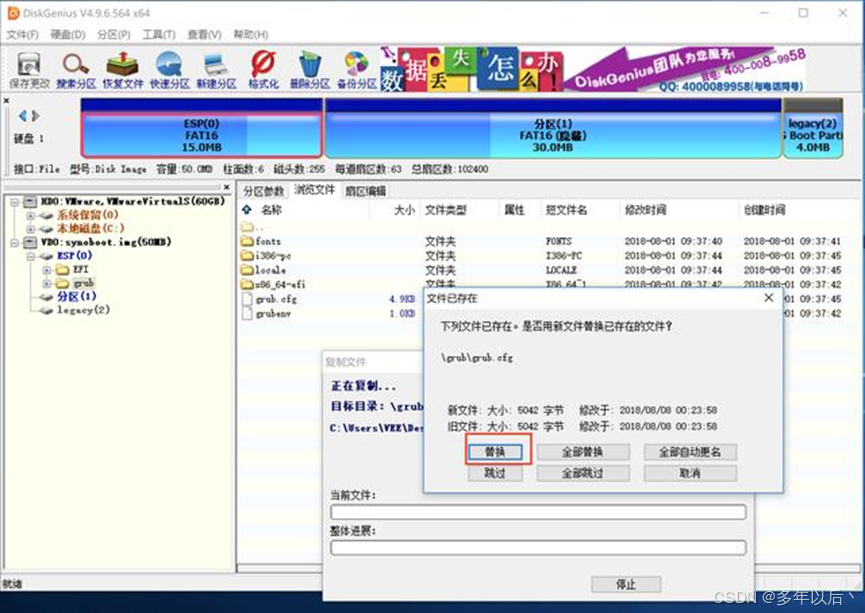The width and height of the screenshot is (865, 613).
Task: Click the 删除分区 delete partition icon
Action: click(310, 69)
